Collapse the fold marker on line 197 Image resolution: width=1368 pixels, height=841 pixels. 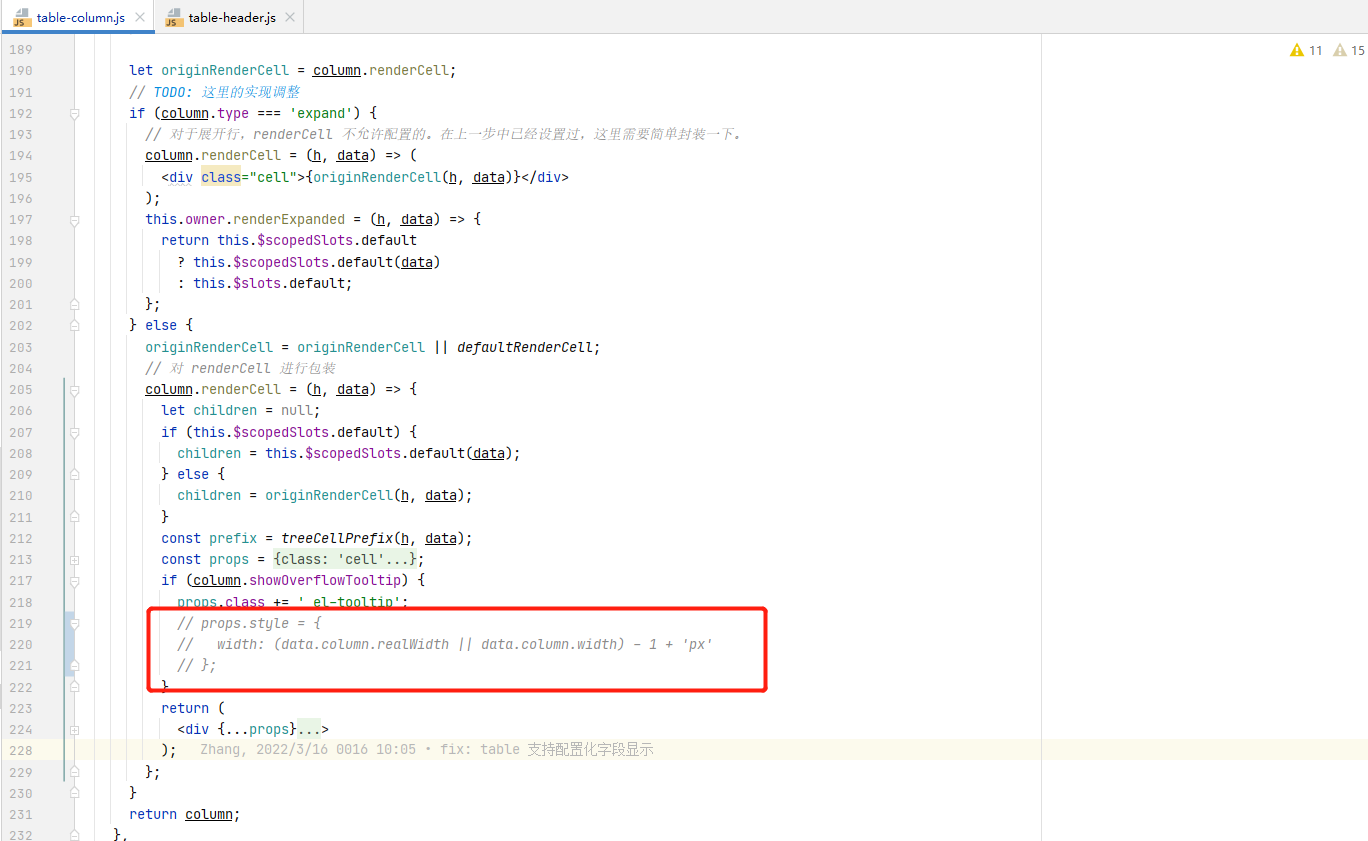click(74, 219)
